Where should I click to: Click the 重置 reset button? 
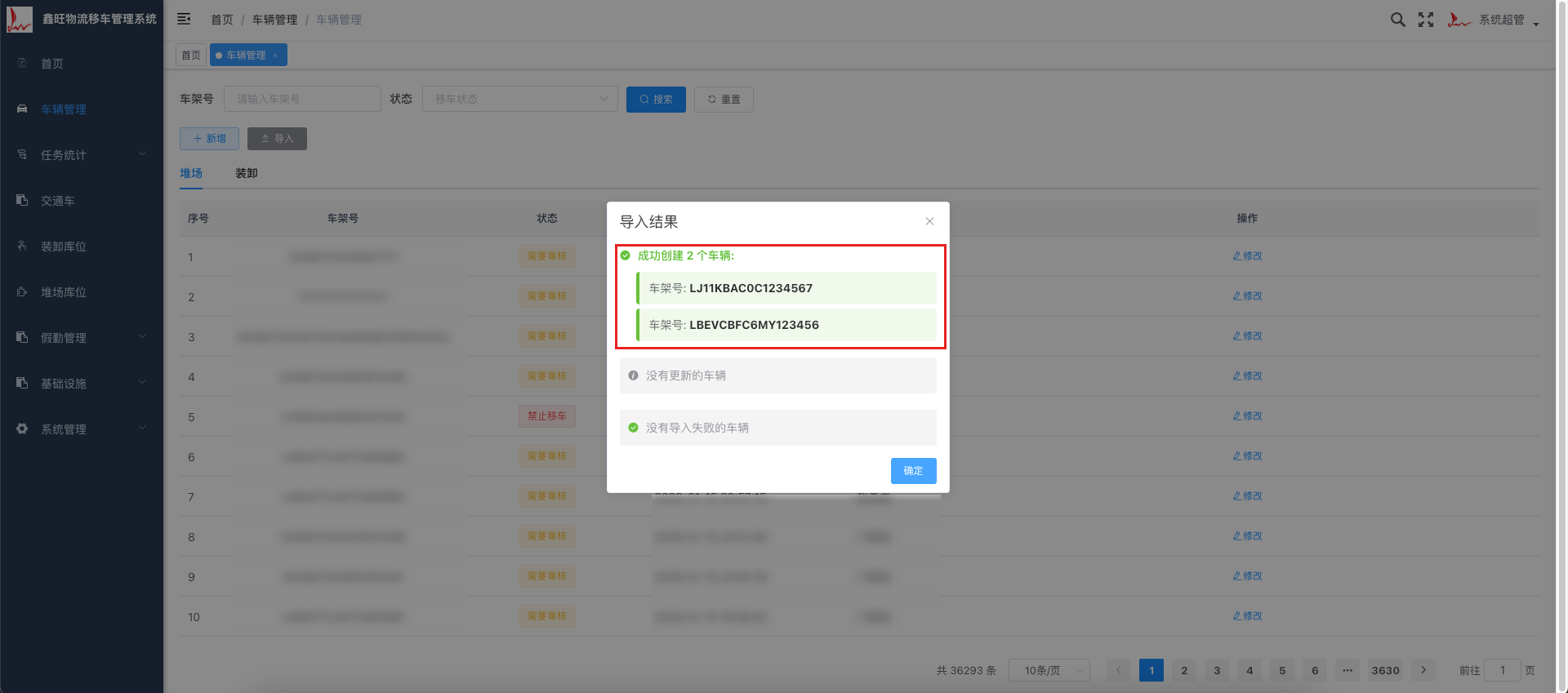point(724,100)
